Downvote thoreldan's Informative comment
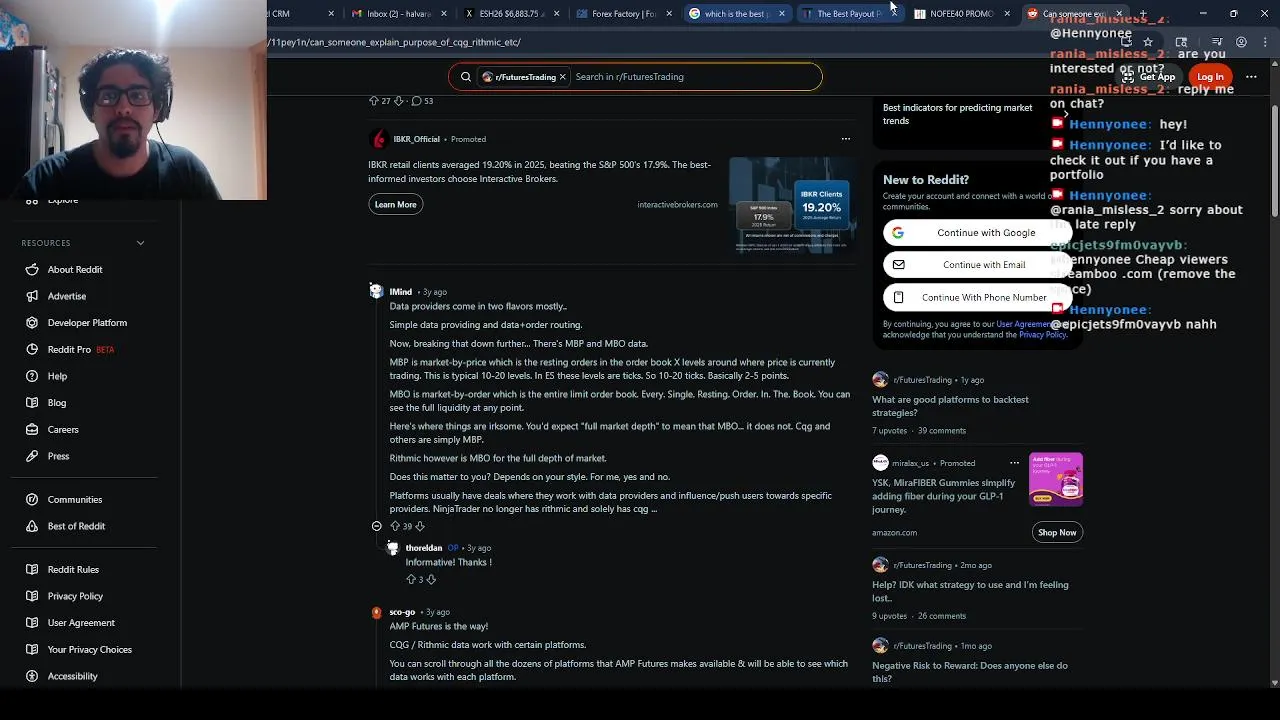 tap(431, 579)
